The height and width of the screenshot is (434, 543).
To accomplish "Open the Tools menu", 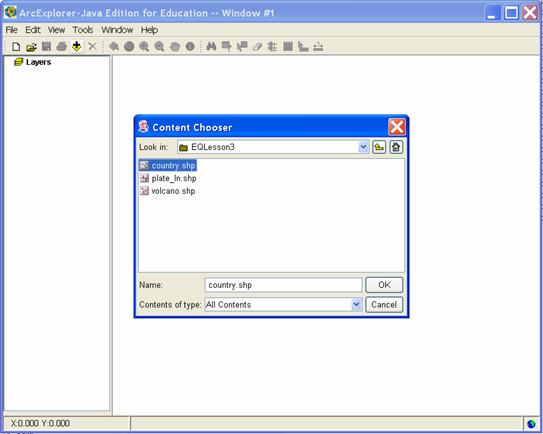I will 83,30.
